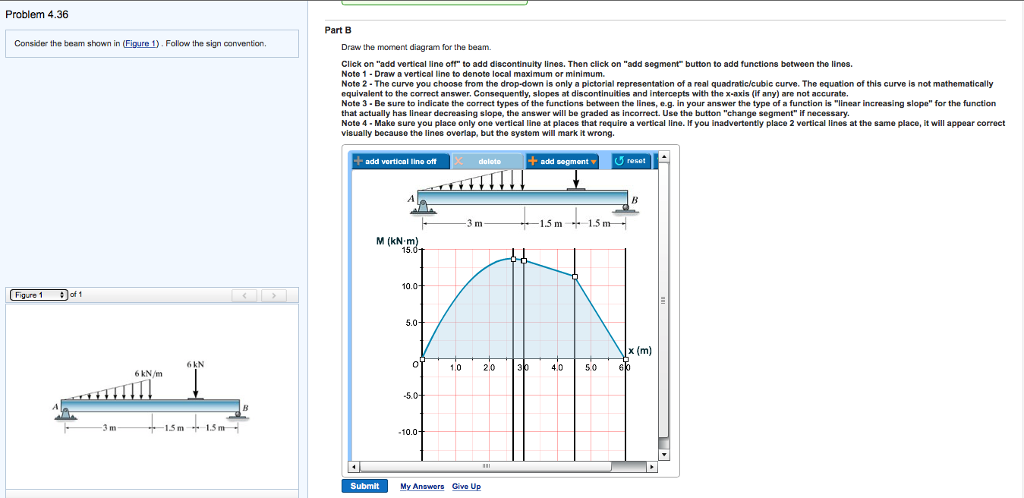Select control point at the 4.5 m vertical line

575,277
